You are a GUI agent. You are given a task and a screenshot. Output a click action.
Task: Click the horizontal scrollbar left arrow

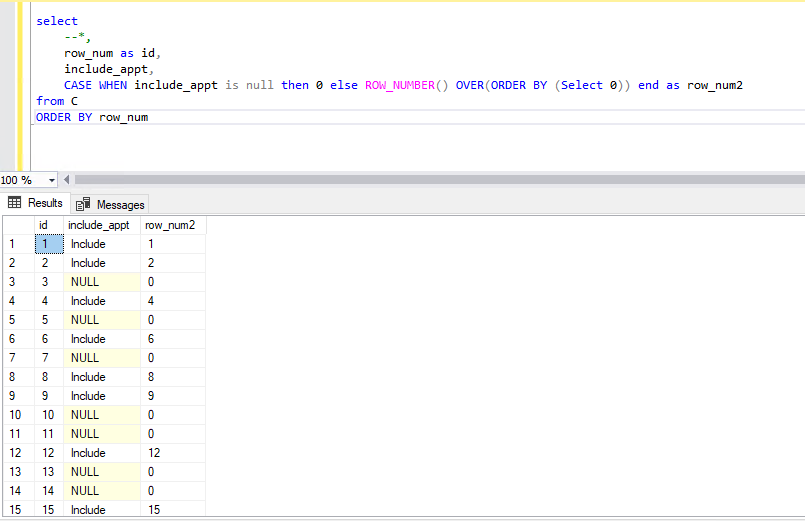pos(66,180)
